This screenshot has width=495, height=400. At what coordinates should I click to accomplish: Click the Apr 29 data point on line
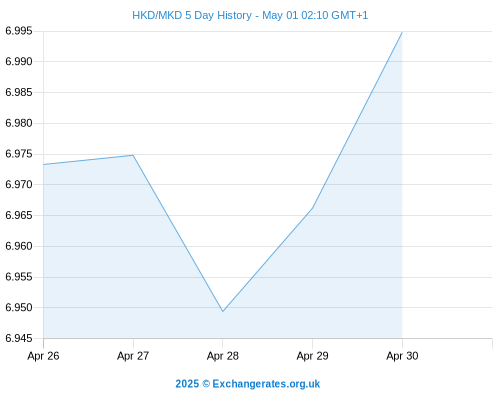[312, 208]
